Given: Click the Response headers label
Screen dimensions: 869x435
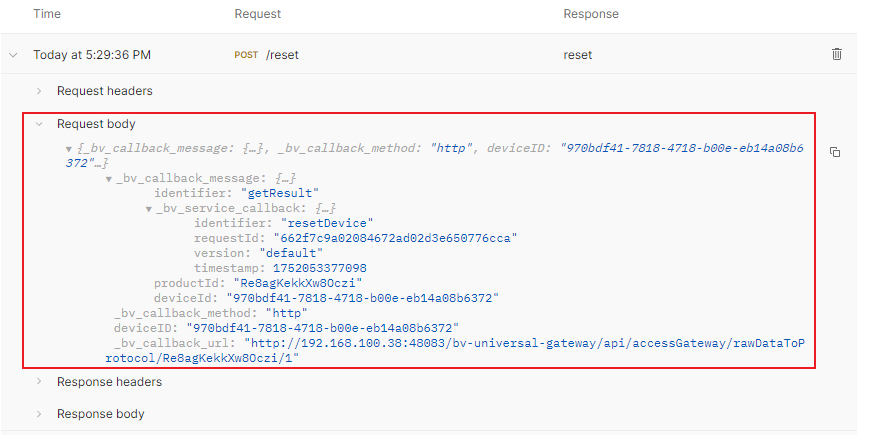Looking at the screenshot, I should 109,382.
